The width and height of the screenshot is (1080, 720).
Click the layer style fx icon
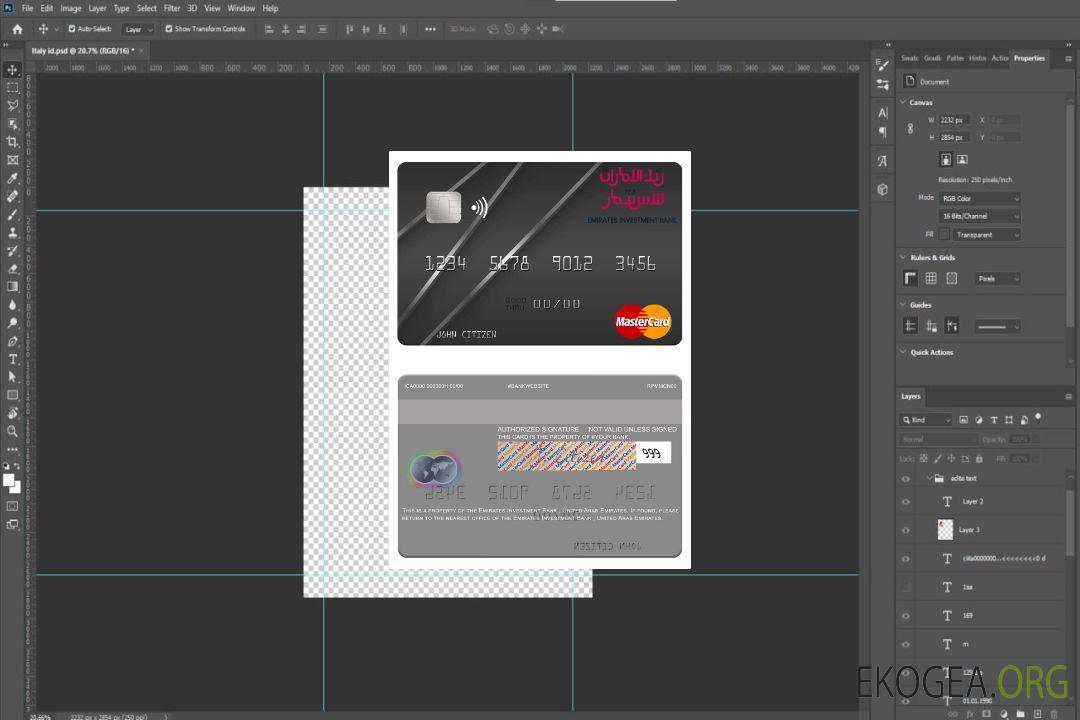(970, 714)
